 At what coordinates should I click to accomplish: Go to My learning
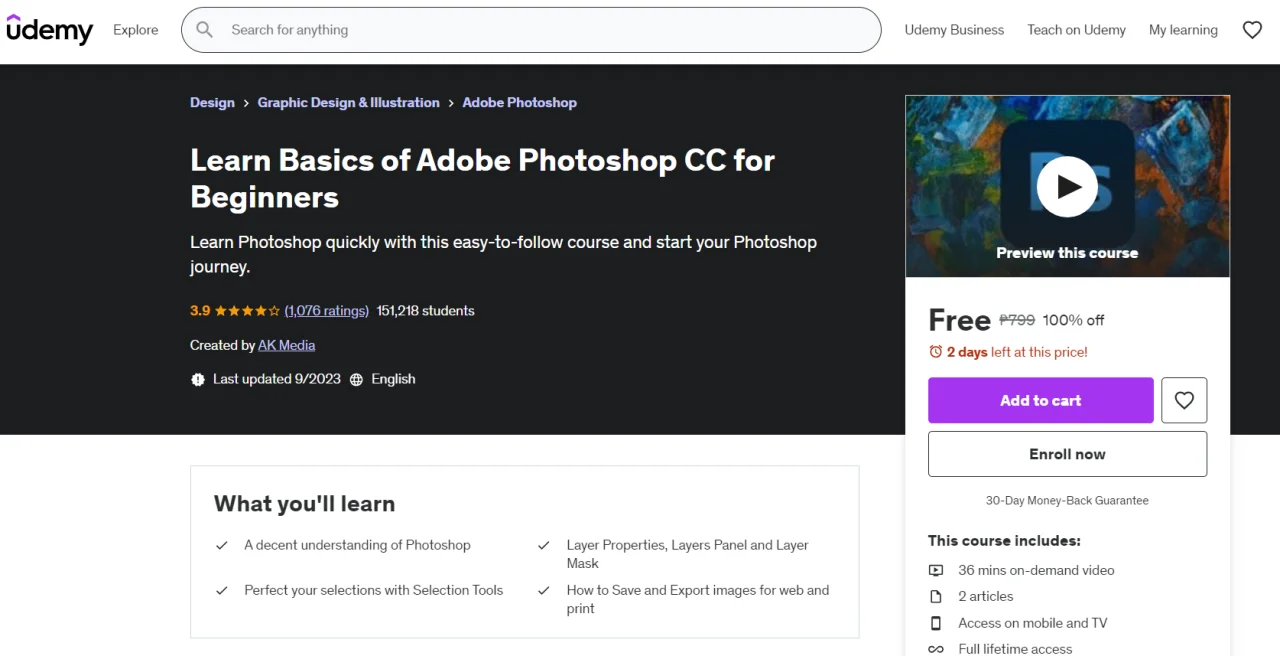tap(1183, 30)
